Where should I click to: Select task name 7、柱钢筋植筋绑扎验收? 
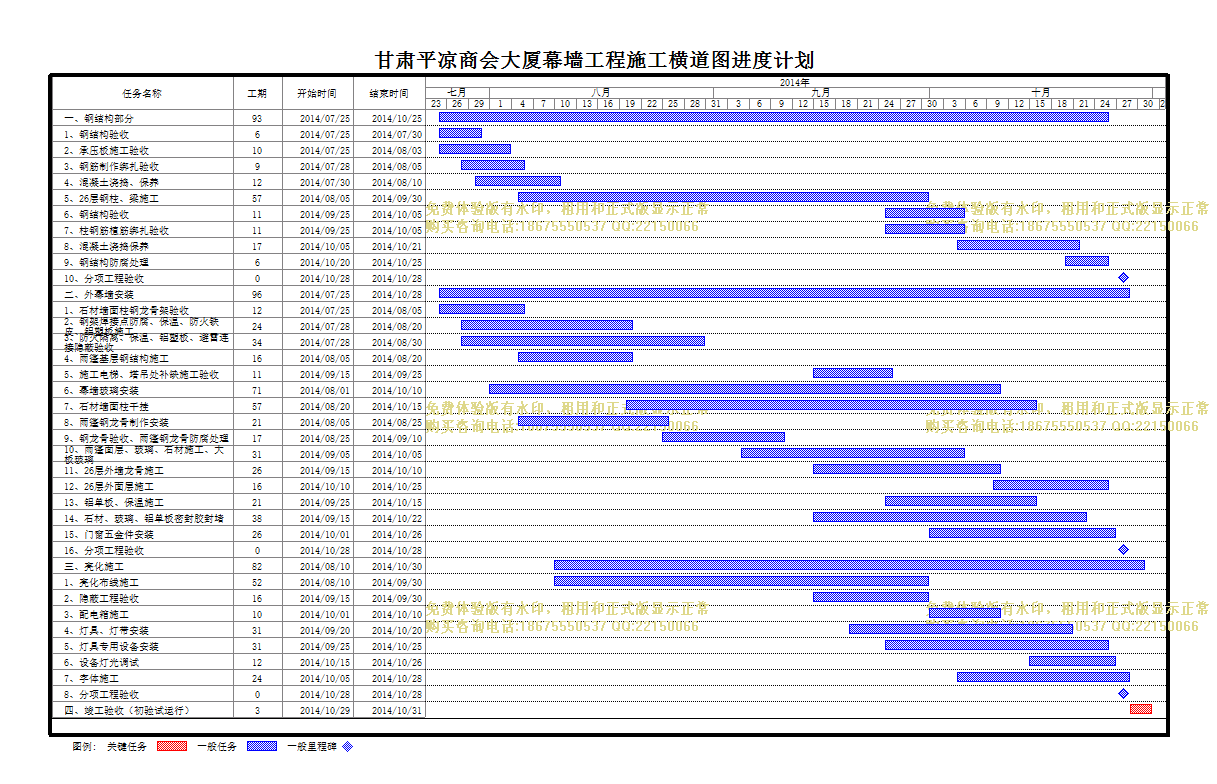click(x=117, y=230)
